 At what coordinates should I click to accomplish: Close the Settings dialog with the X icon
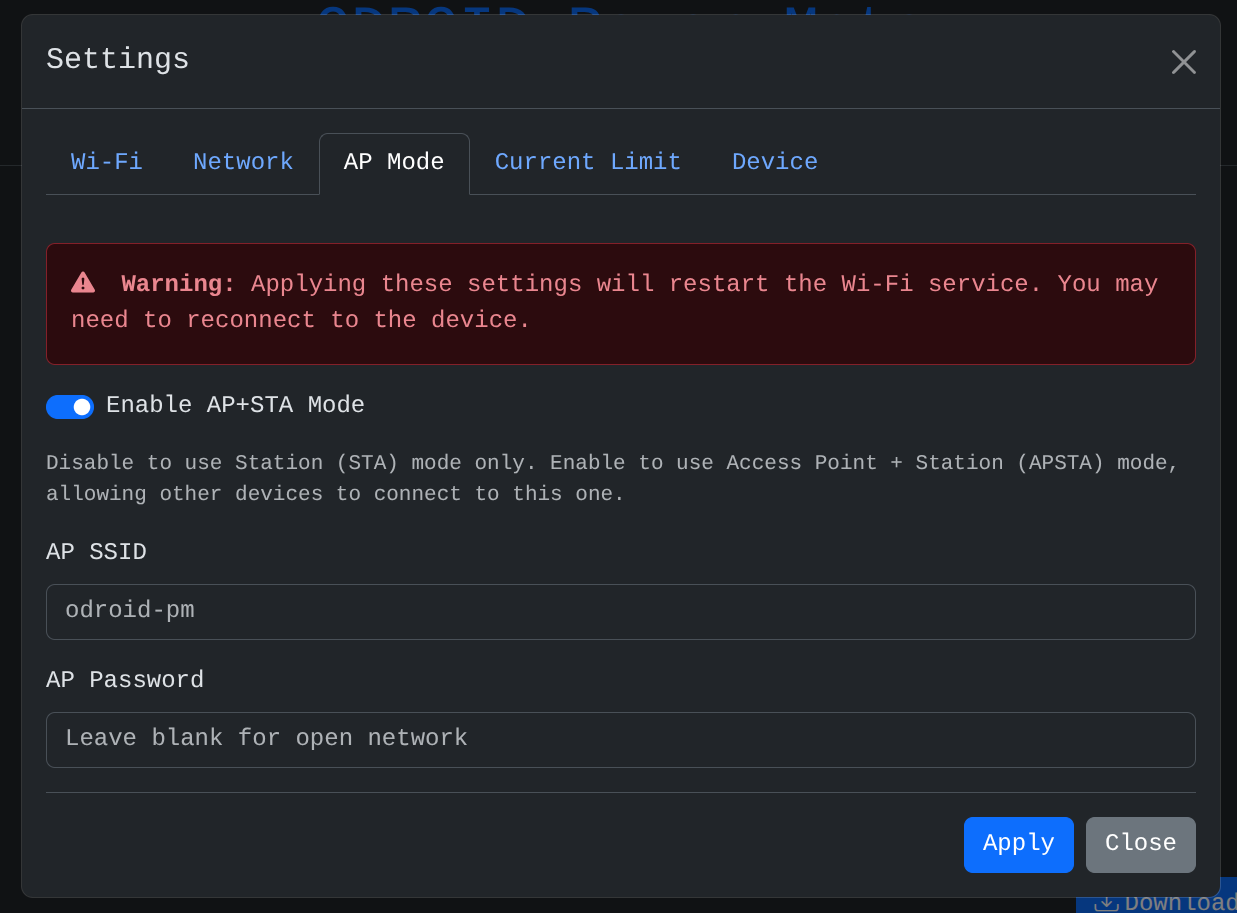(1183, 62)
